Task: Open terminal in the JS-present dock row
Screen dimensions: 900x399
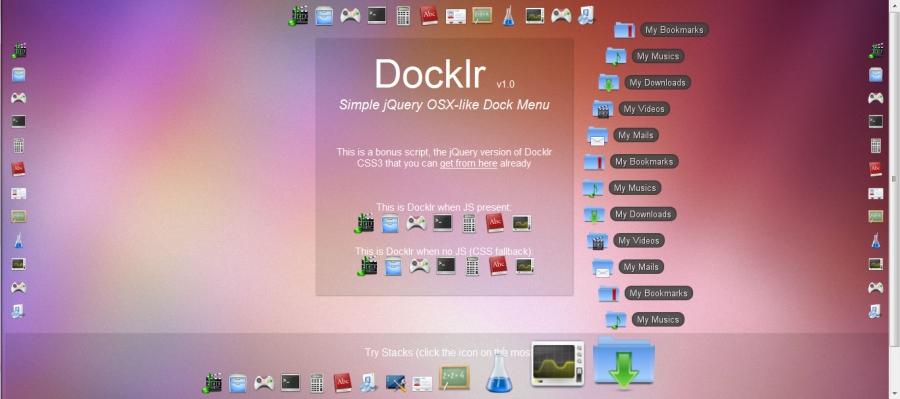Action: click(443, 222)
